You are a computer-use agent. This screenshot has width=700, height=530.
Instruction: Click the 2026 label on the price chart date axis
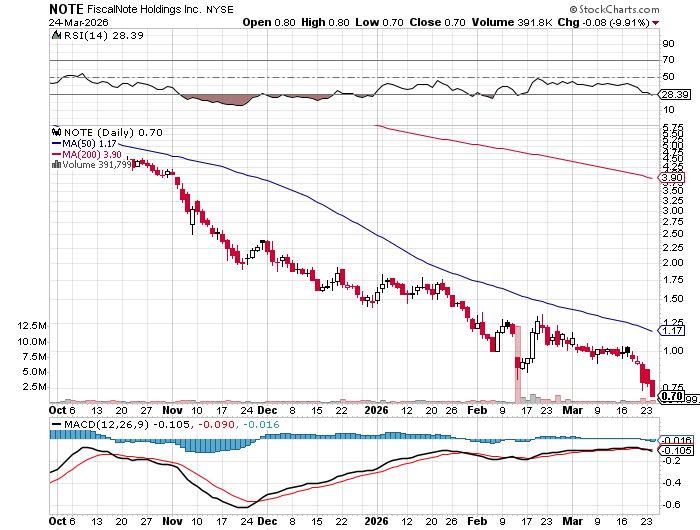tap(376, 410)
